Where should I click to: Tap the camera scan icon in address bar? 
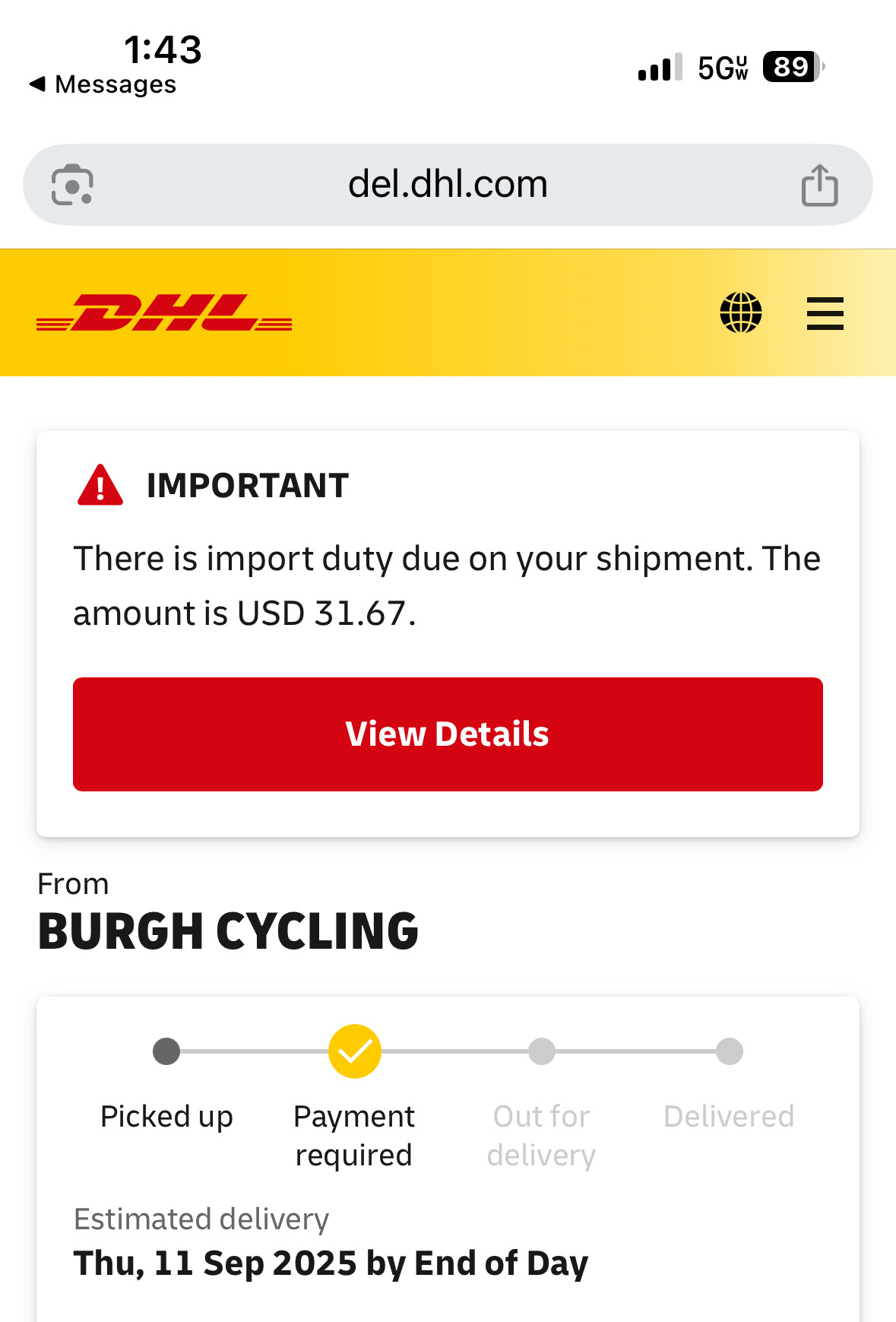[x=72, y=185]
